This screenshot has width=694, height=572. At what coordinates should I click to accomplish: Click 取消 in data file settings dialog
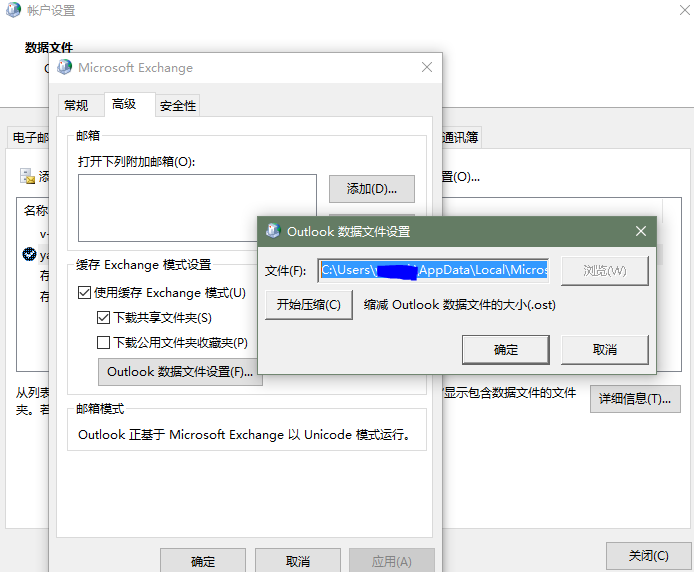point(605,350)
